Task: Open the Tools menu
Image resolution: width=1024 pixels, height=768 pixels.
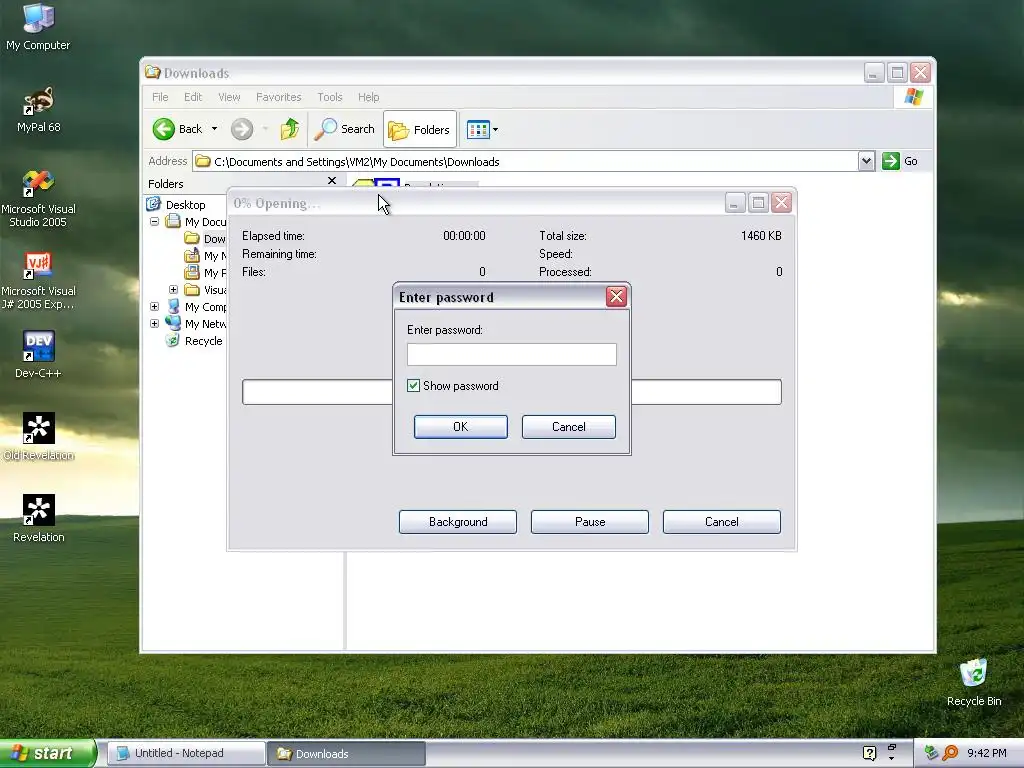Action: click(x=330, y=97)
